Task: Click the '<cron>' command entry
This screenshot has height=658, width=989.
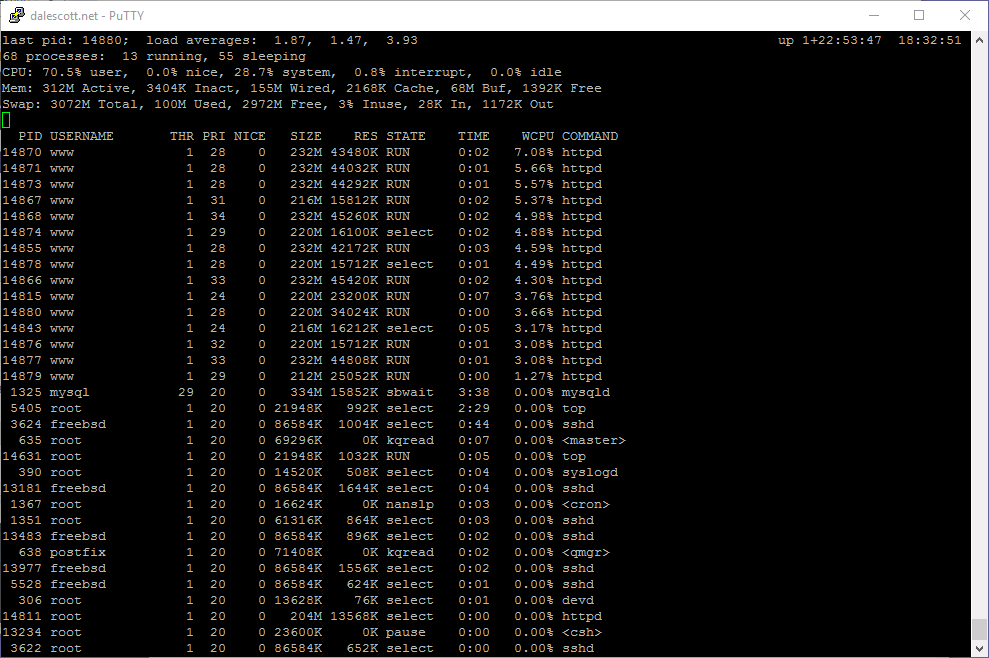Action: [x=586, y=504]
